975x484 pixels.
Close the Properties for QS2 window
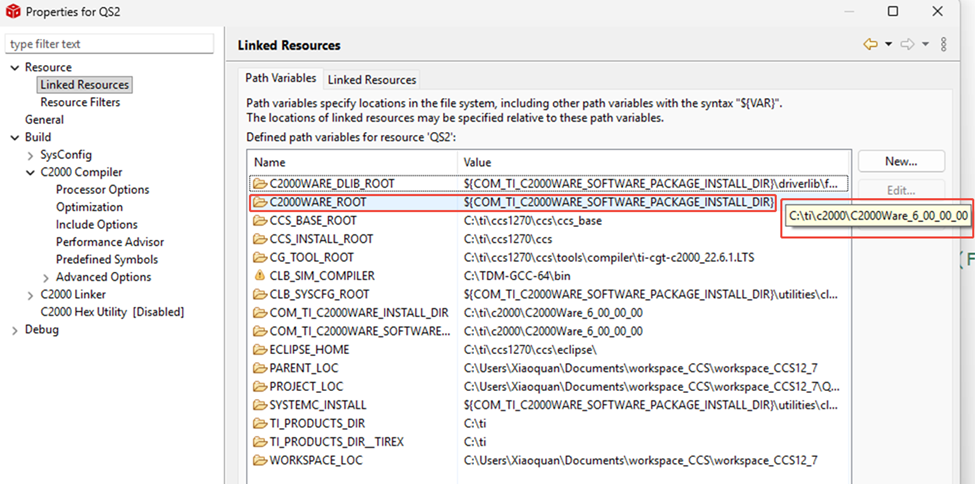point(938,11)
